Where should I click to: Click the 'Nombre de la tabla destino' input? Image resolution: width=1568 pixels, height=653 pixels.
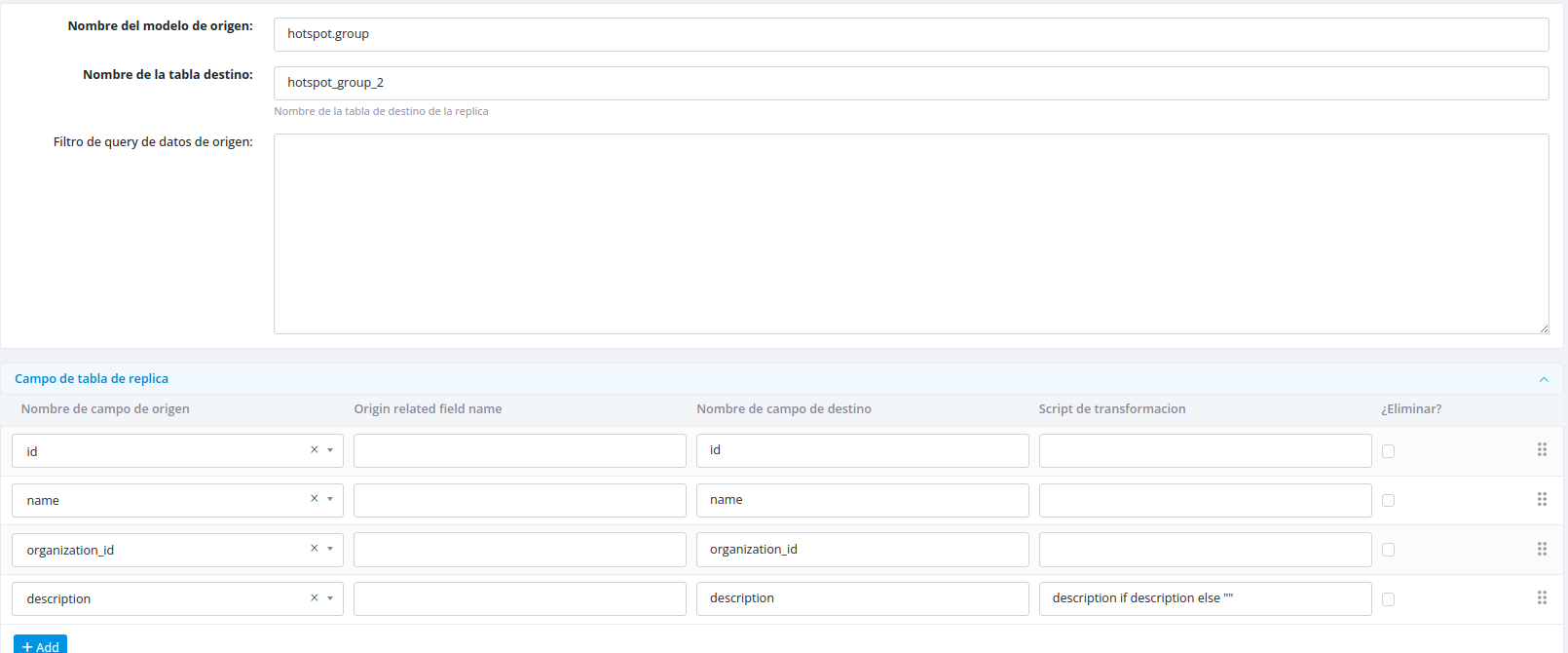[911, 83]
